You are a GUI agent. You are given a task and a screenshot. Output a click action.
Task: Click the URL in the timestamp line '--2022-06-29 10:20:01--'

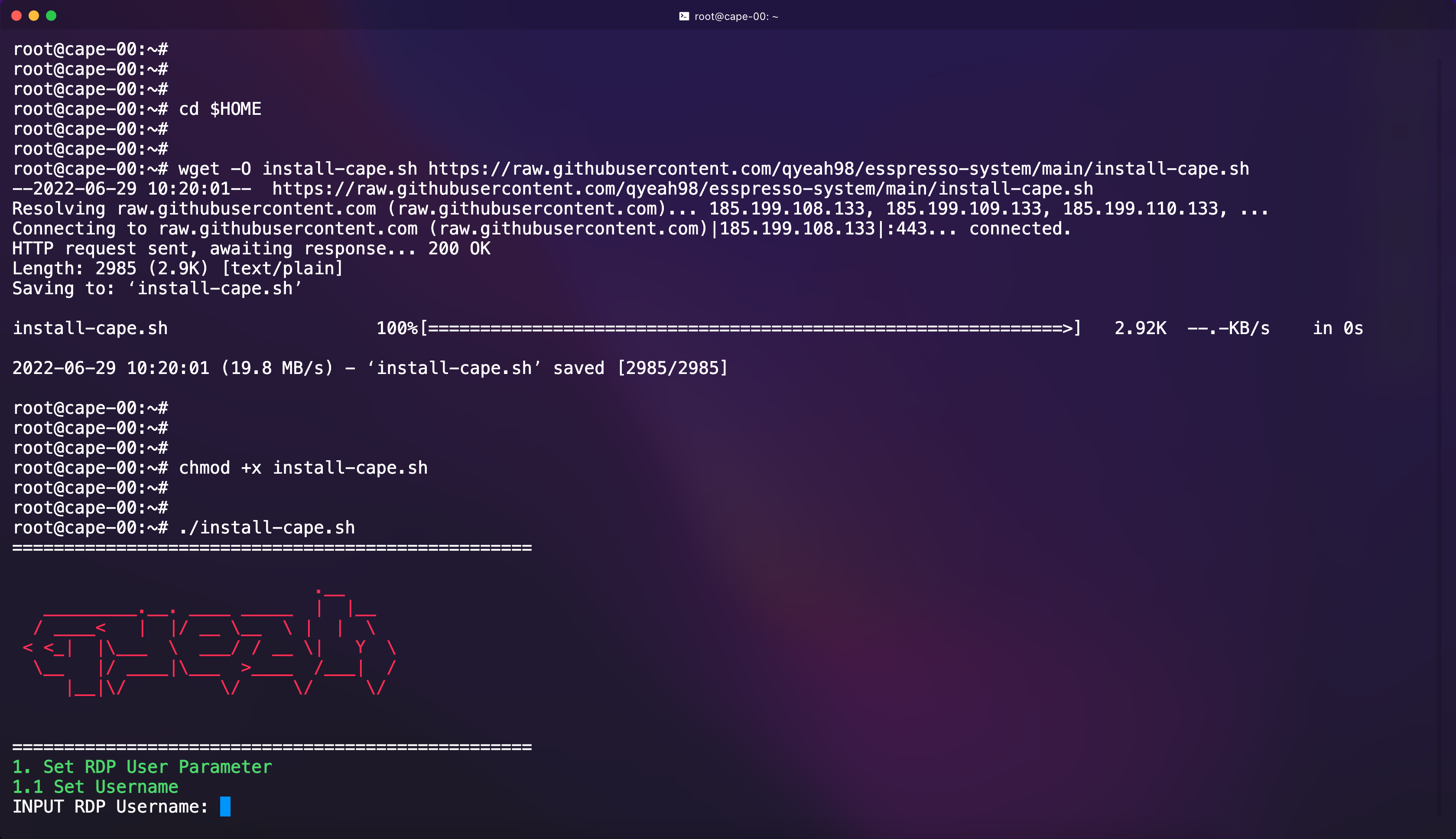[682, 189]
